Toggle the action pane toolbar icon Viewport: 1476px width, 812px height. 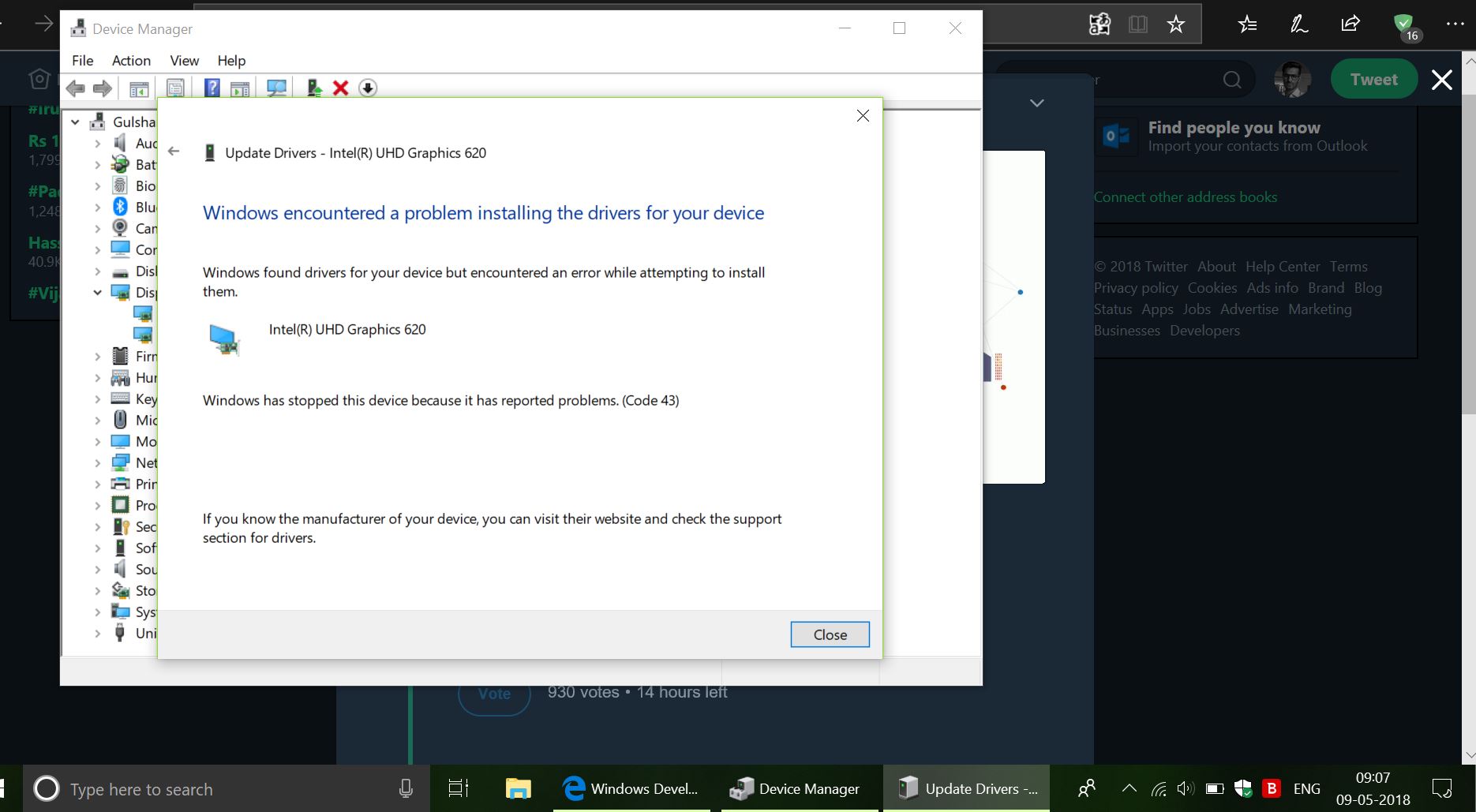click(239, 88)
